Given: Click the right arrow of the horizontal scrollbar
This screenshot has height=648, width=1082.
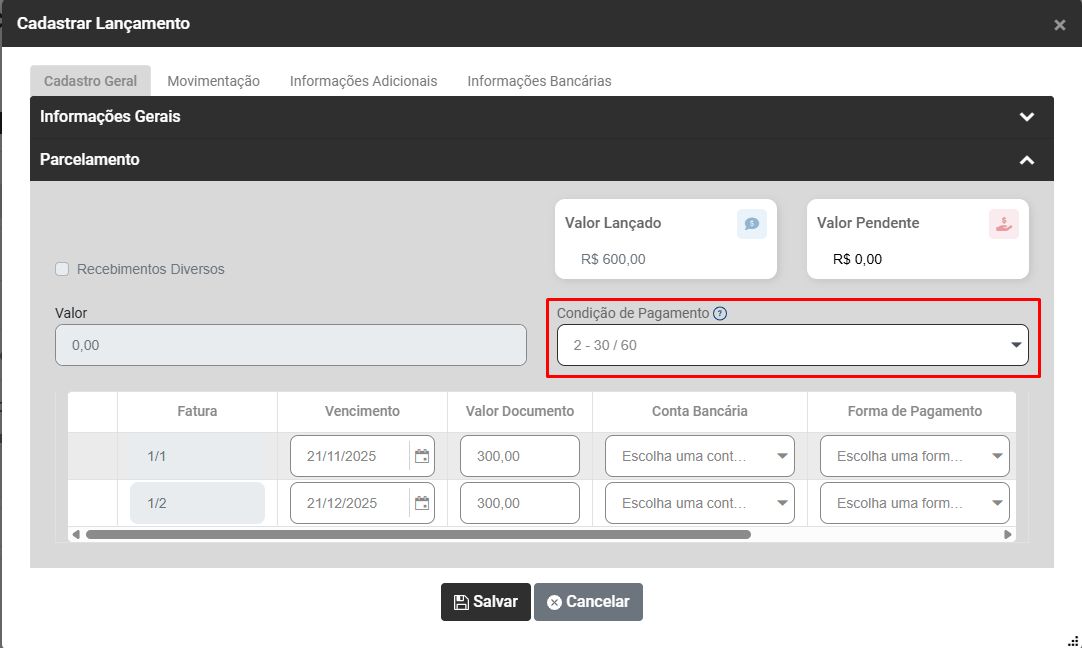Looking at the screenshot, I should pyautogui.click(x=1007, y=534).
